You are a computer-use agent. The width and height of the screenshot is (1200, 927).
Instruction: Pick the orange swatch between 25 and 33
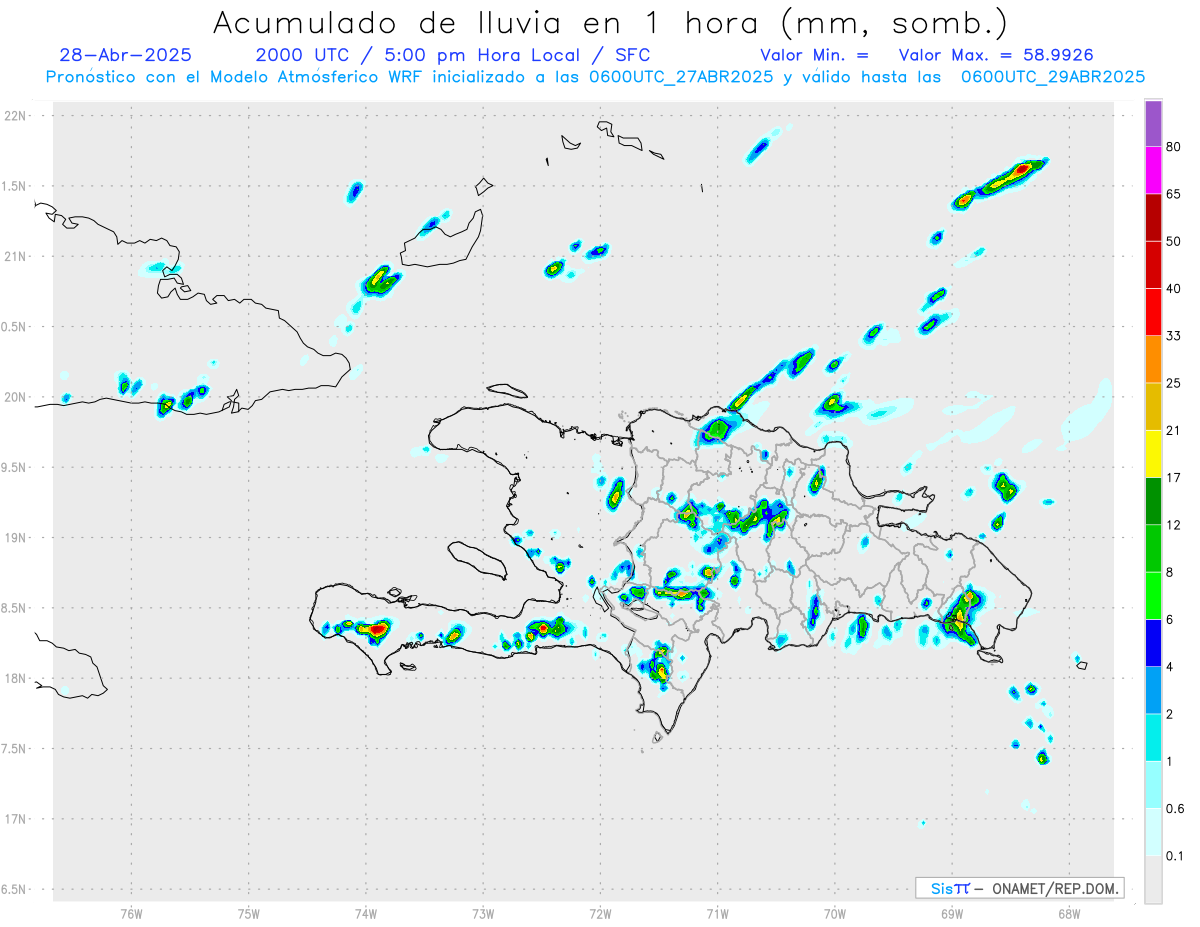(1153, 359)
